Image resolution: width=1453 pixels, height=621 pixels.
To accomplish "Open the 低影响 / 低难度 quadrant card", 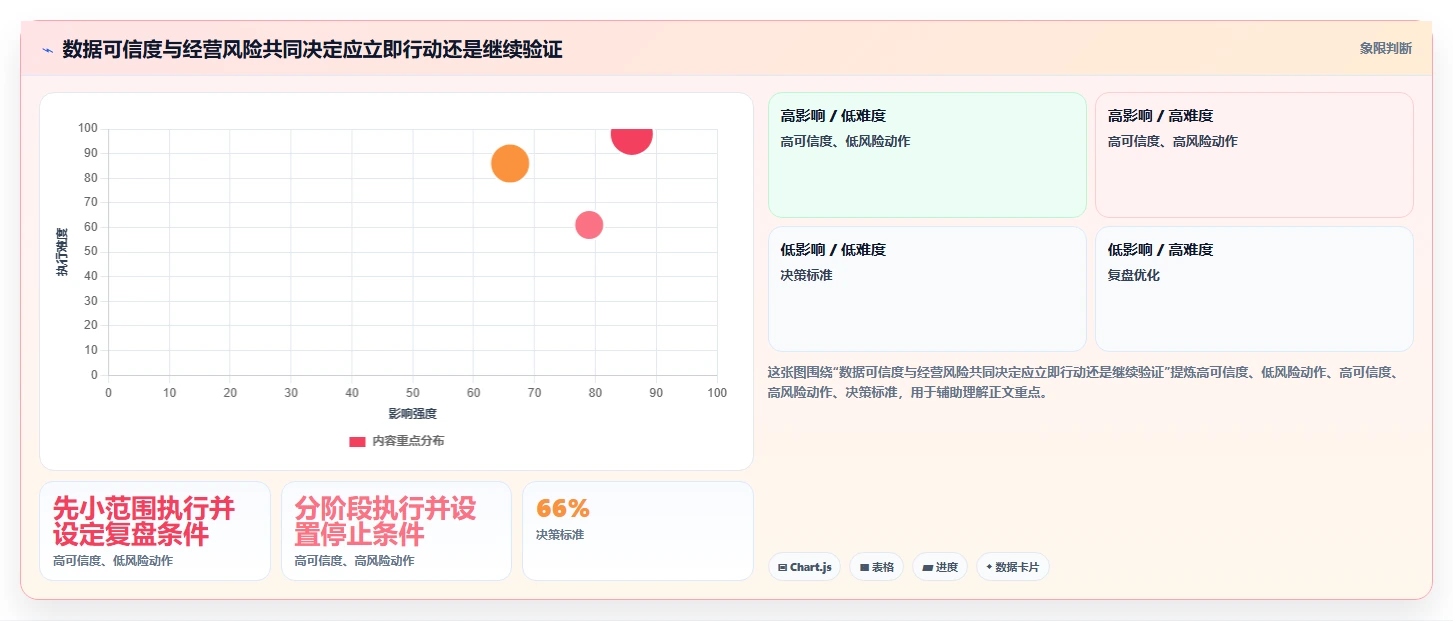I will 927,289.
